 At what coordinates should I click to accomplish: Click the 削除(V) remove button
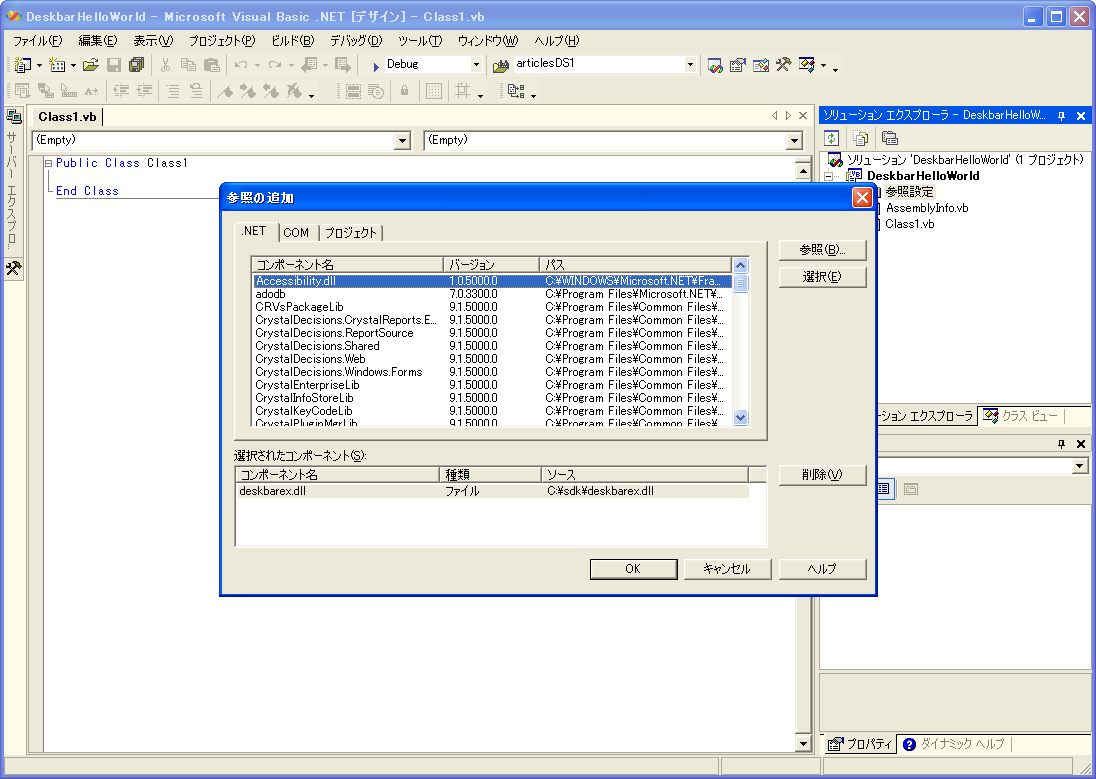point(822,475)
